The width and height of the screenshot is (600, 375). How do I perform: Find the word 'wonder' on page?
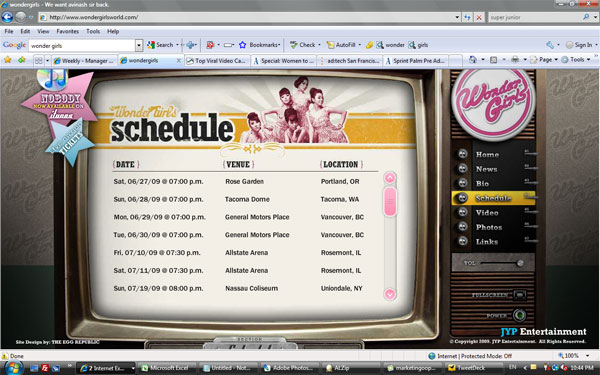pos(390,45)
